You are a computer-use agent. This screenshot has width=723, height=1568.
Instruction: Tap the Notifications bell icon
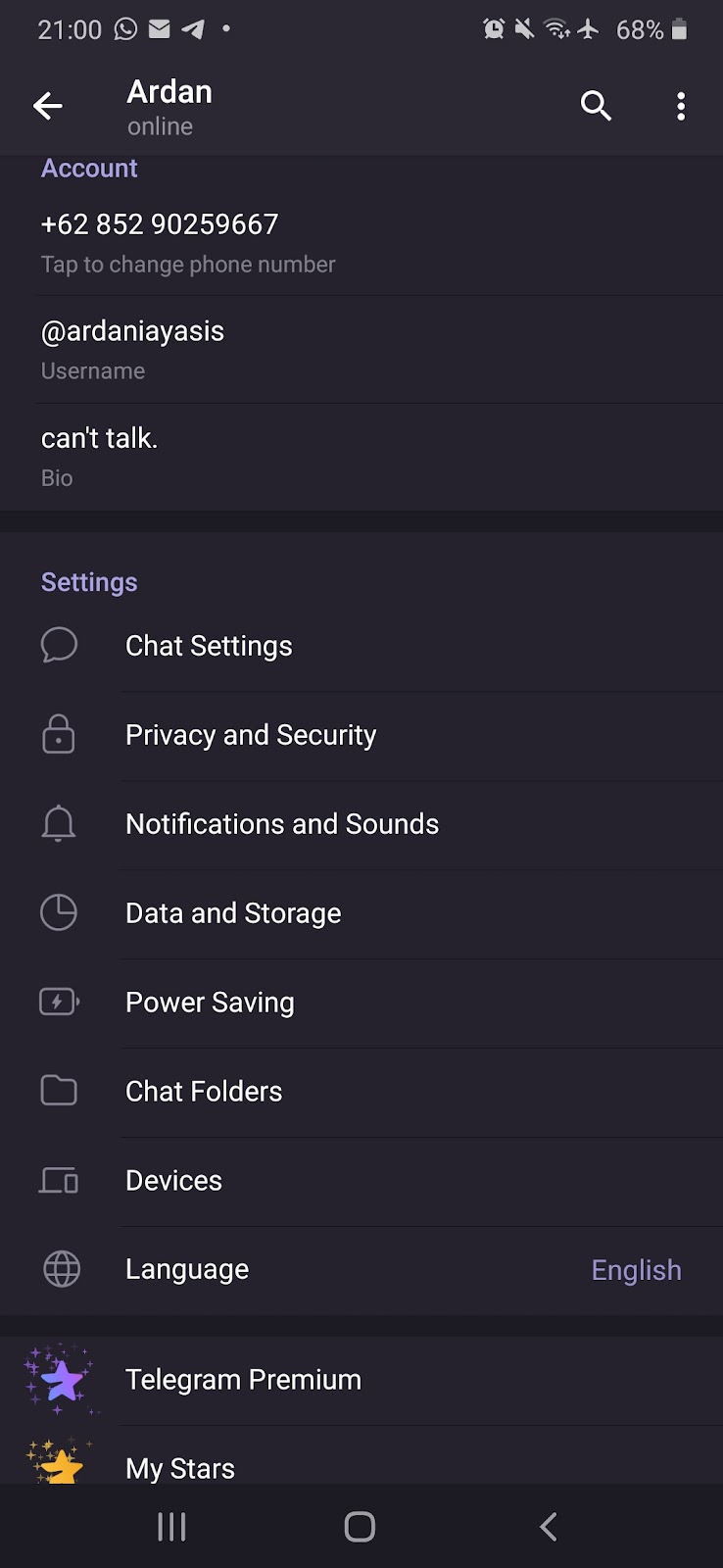[x=59, y=823]
